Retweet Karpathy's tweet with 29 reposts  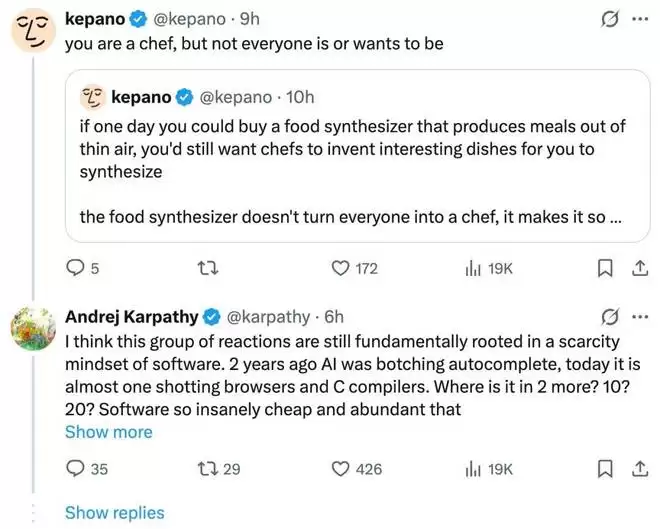tap(209, 468)
